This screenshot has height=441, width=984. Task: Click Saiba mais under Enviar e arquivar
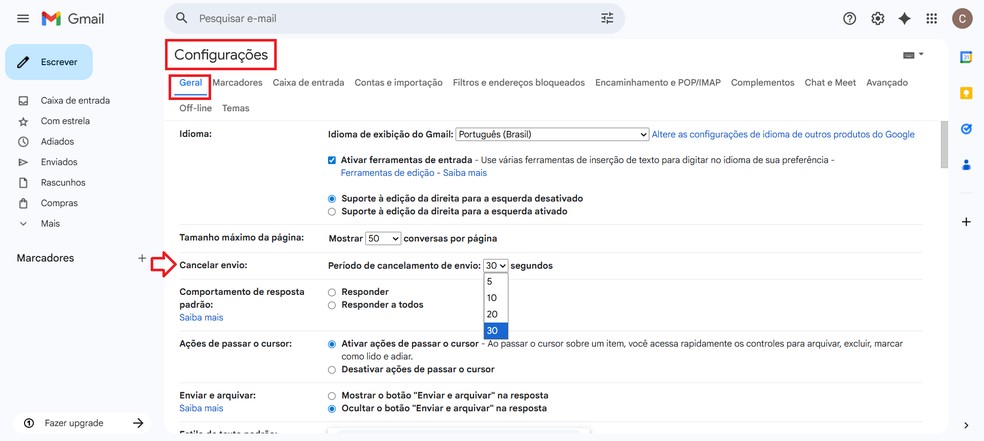pos(201,408)
